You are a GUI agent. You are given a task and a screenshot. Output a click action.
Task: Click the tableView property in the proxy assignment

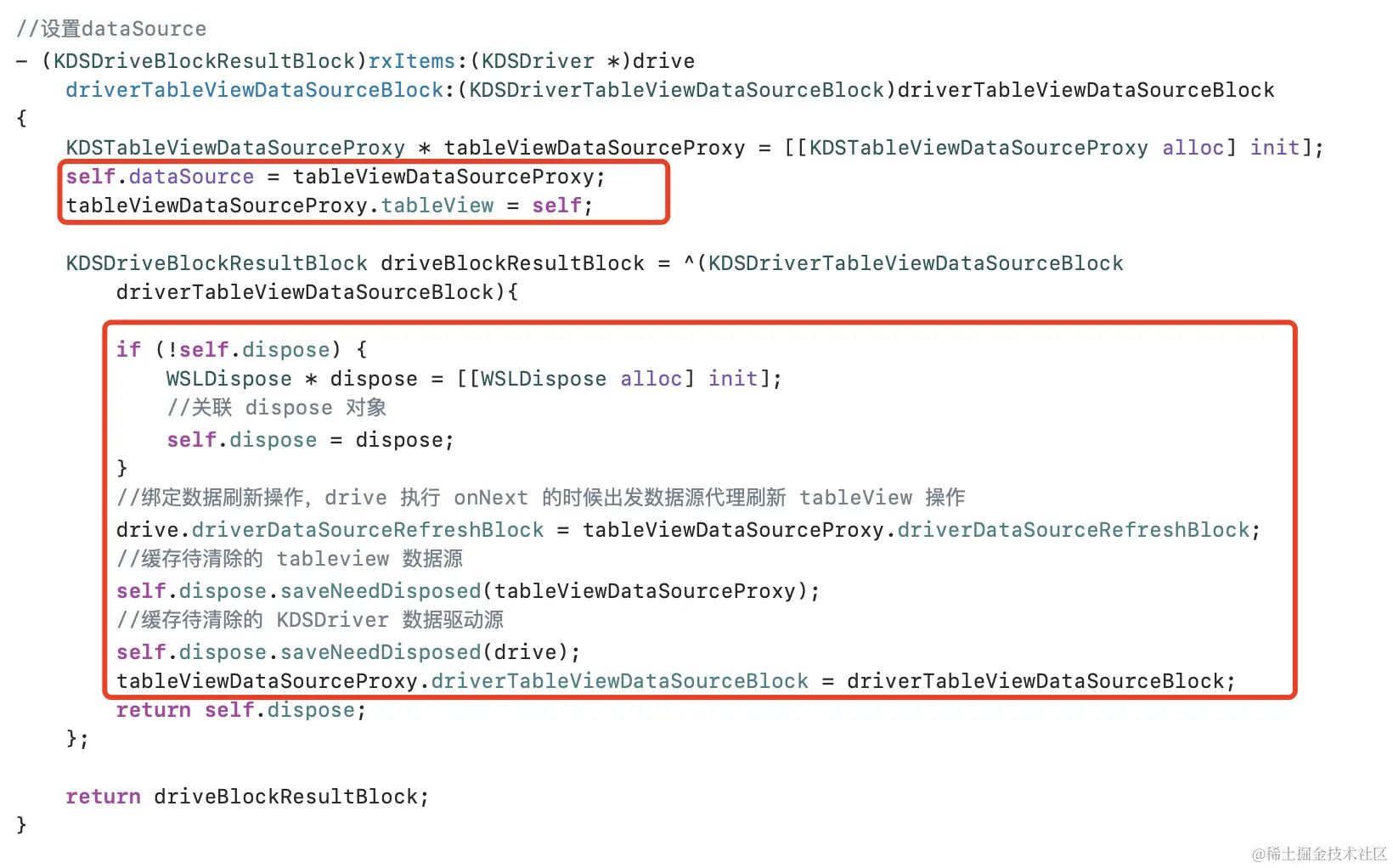(x=437, y=206)
